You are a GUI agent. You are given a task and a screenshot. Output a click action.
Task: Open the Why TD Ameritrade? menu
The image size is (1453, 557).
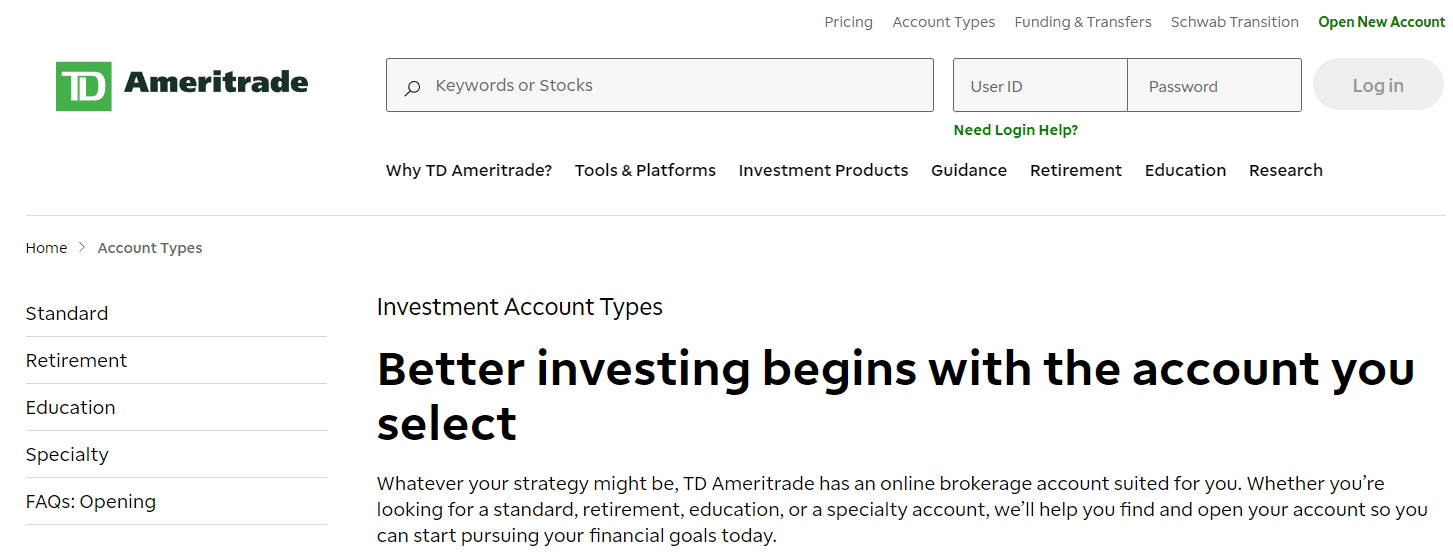coord(468,170)
